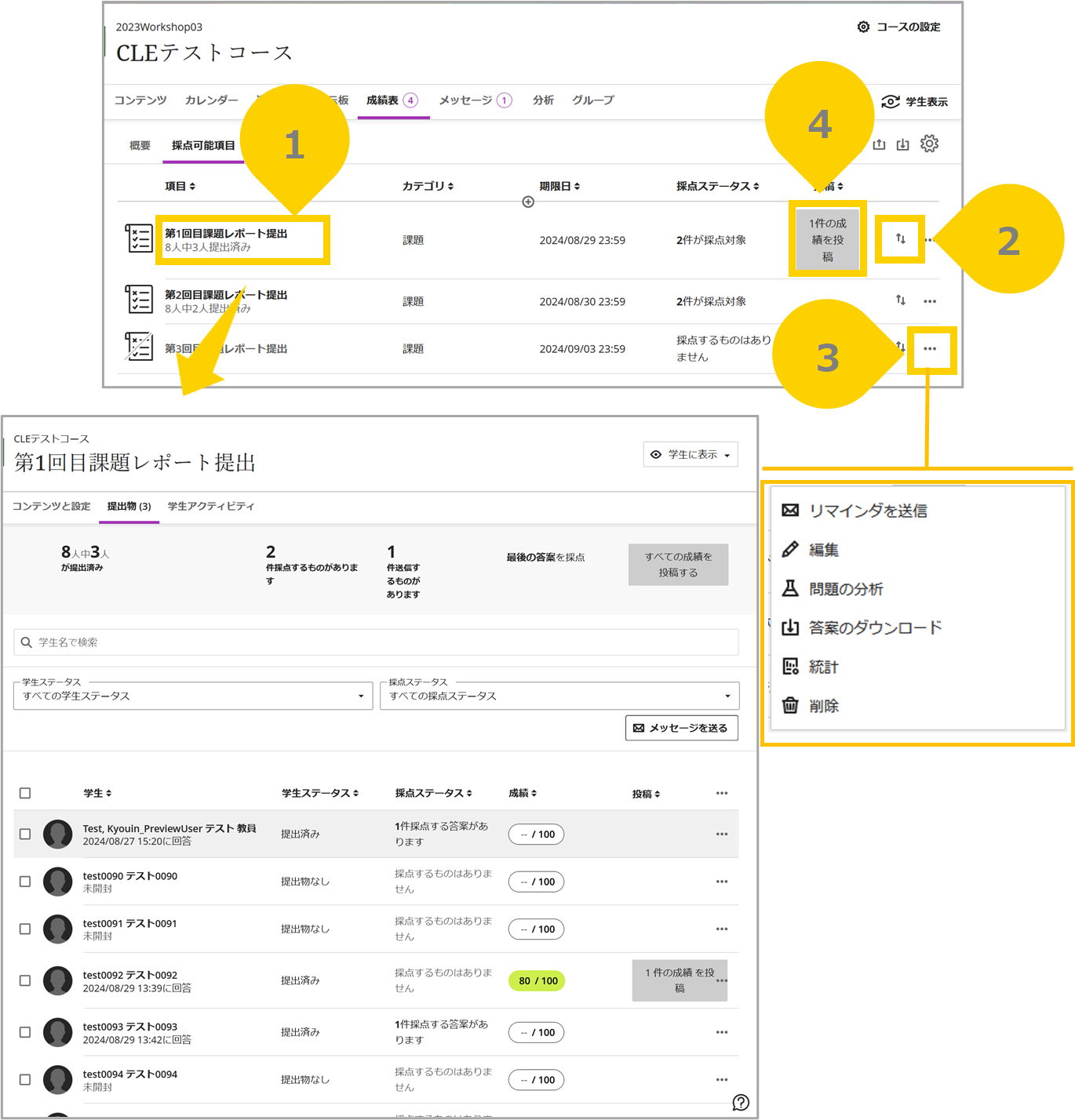Click the upload gradebook icon
Screen dimensions: 1075x1120
tap(879, 144)
